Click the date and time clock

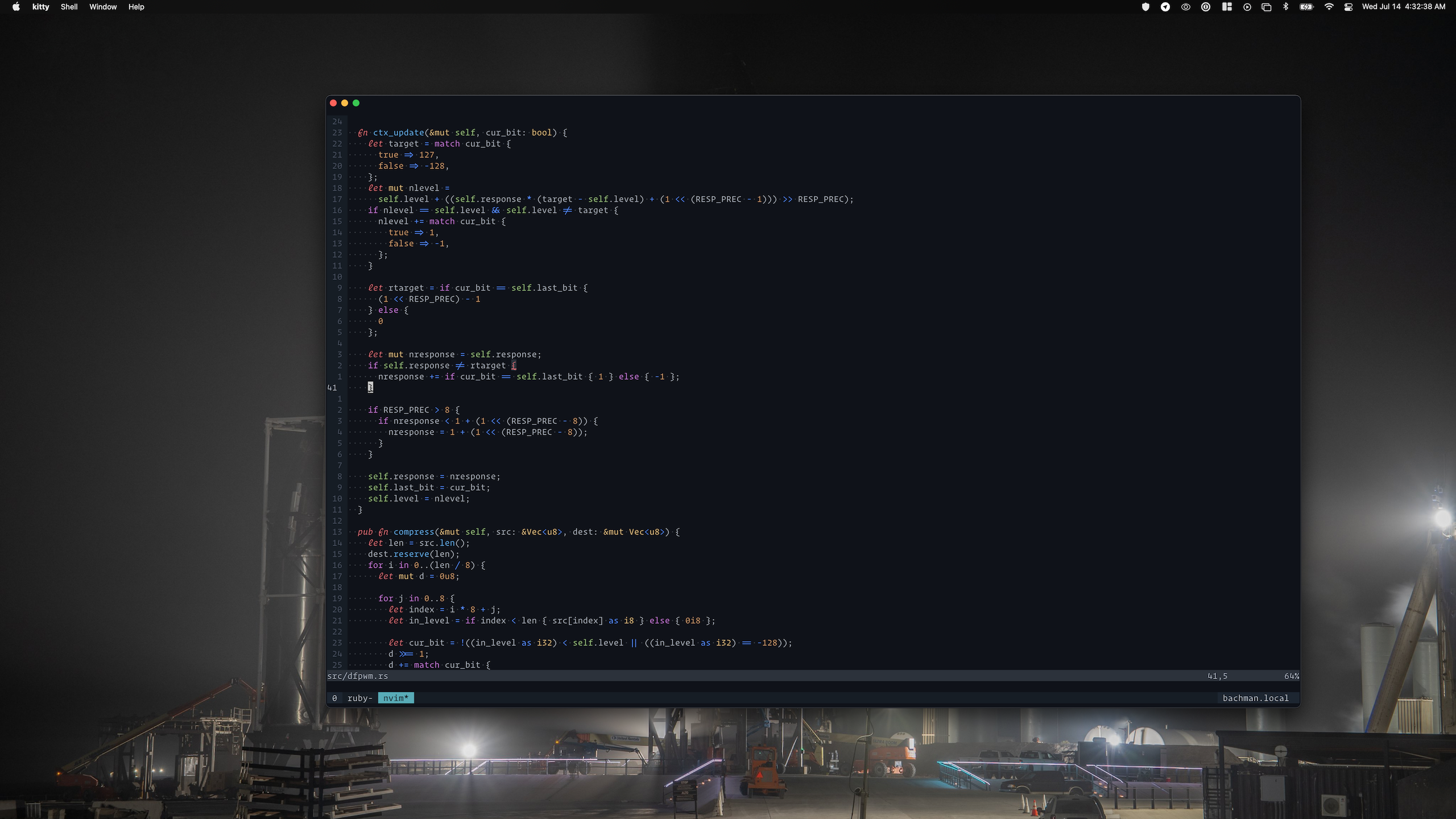pyautogui.click(x=1403, y=7)
